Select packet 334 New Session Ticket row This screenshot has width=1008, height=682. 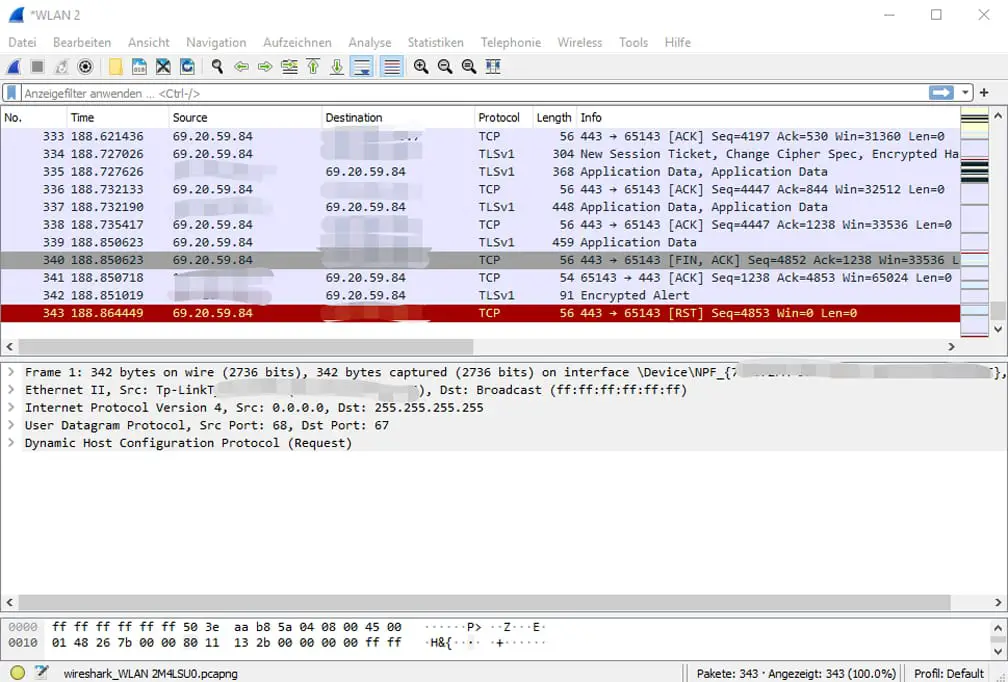[x=480, y=154]
